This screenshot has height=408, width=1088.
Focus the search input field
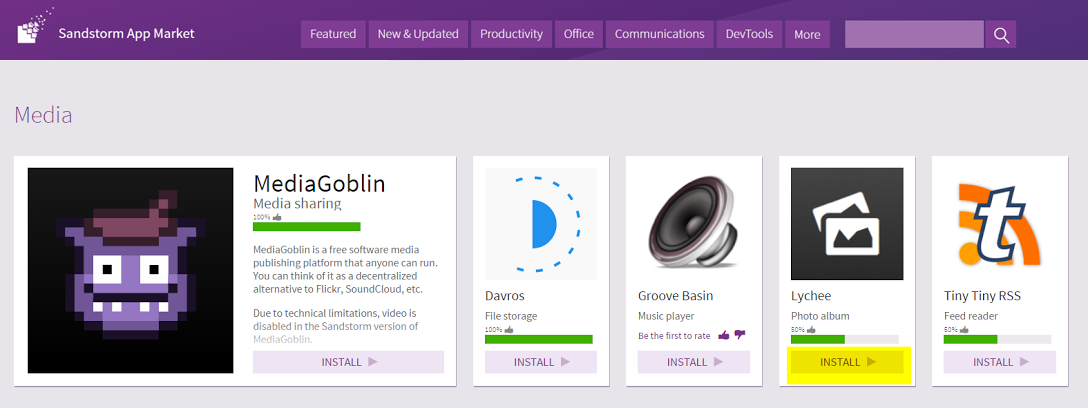(x=913, y=35)
